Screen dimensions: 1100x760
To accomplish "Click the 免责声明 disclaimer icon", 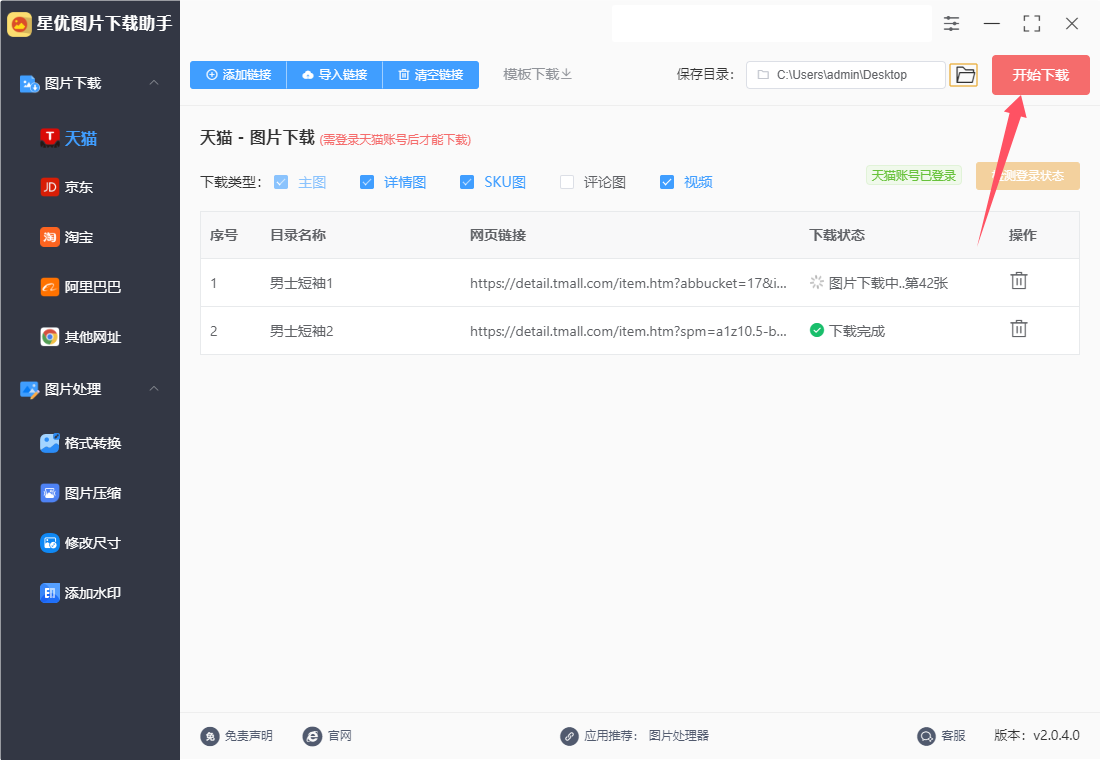I will (210, 735).
